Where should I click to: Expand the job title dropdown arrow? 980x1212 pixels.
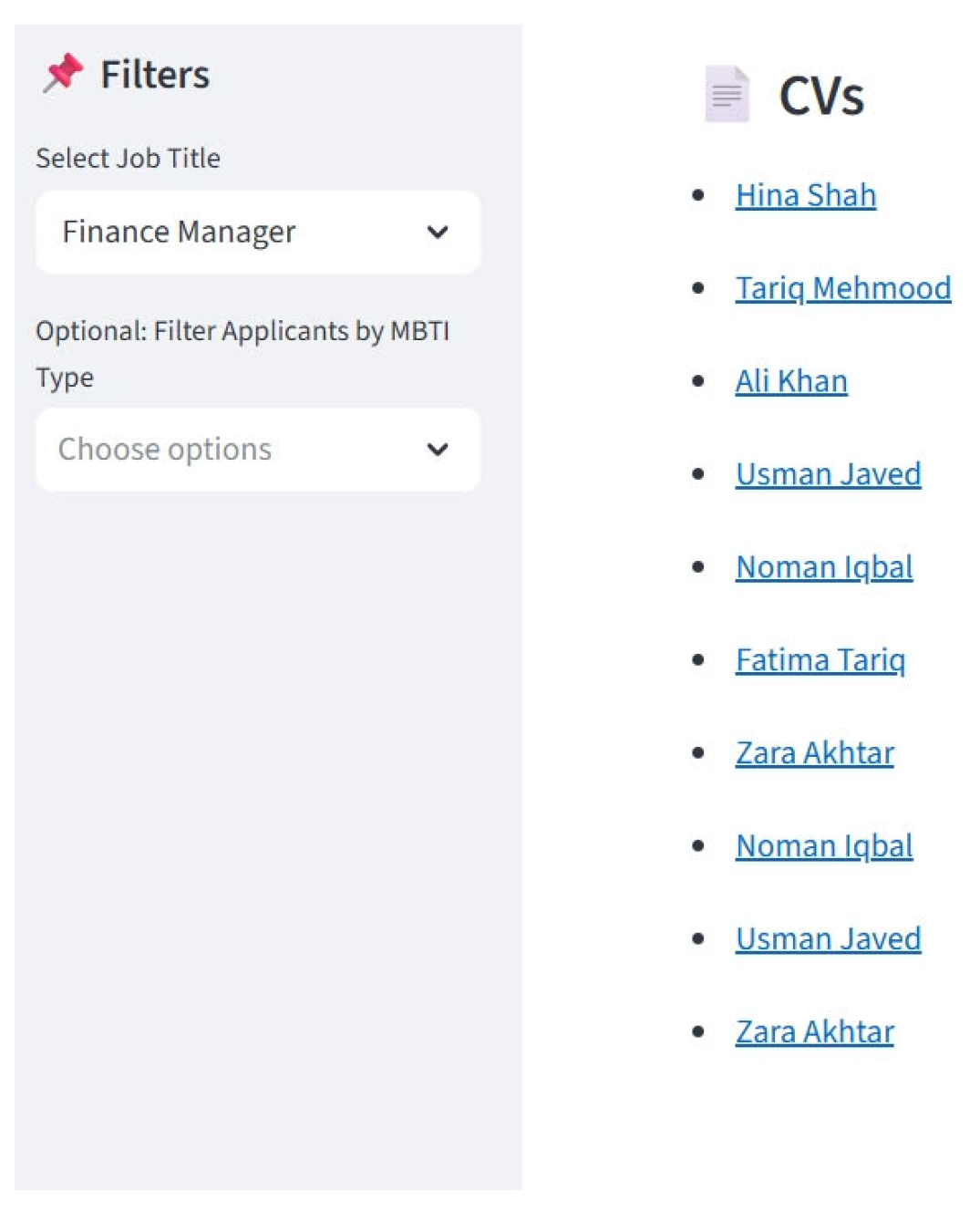(438, 233)
